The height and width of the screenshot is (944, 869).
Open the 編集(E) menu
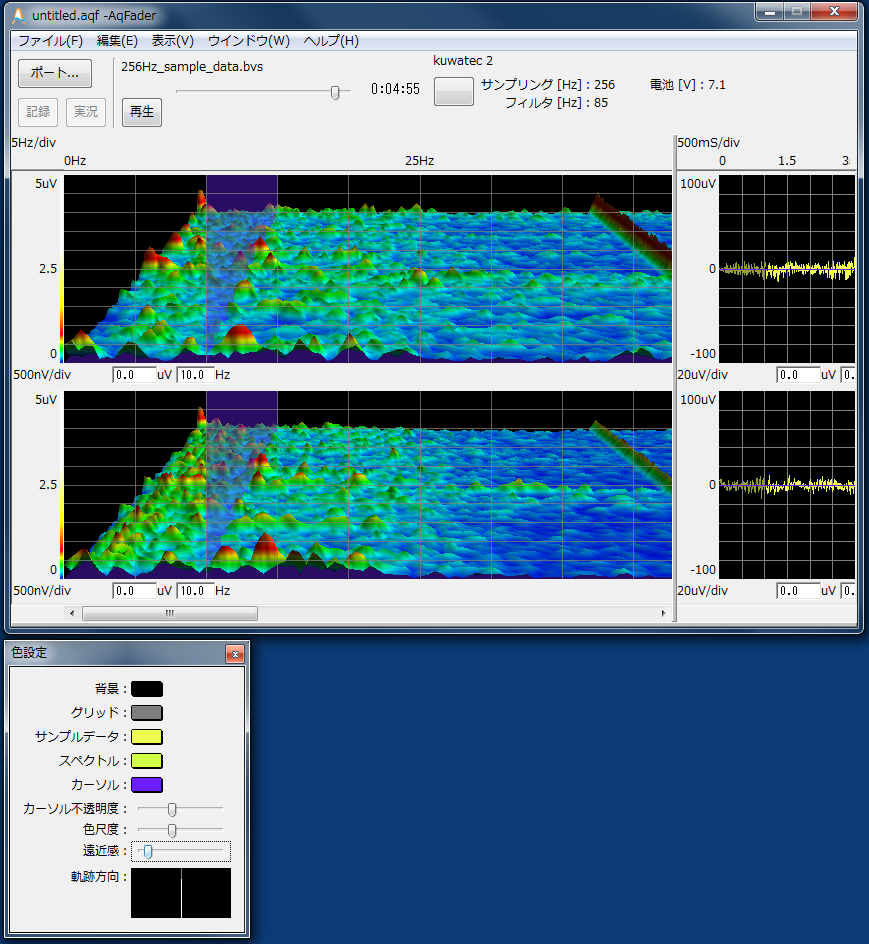(117, 41)
